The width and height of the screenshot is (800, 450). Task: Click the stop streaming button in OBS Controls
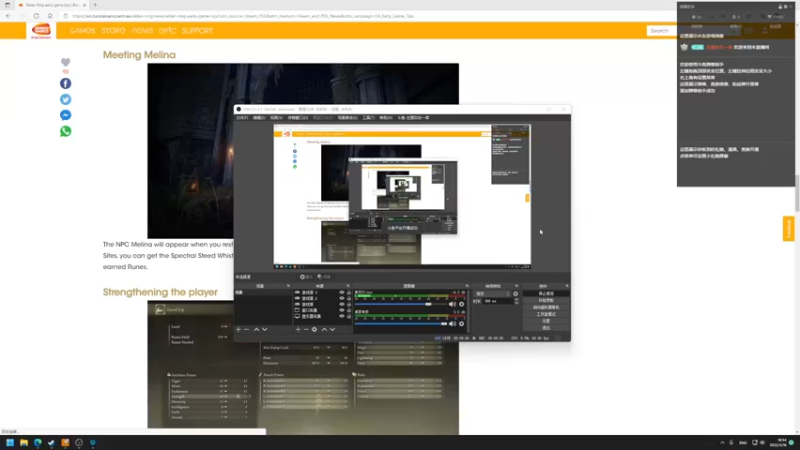[546, 294]
